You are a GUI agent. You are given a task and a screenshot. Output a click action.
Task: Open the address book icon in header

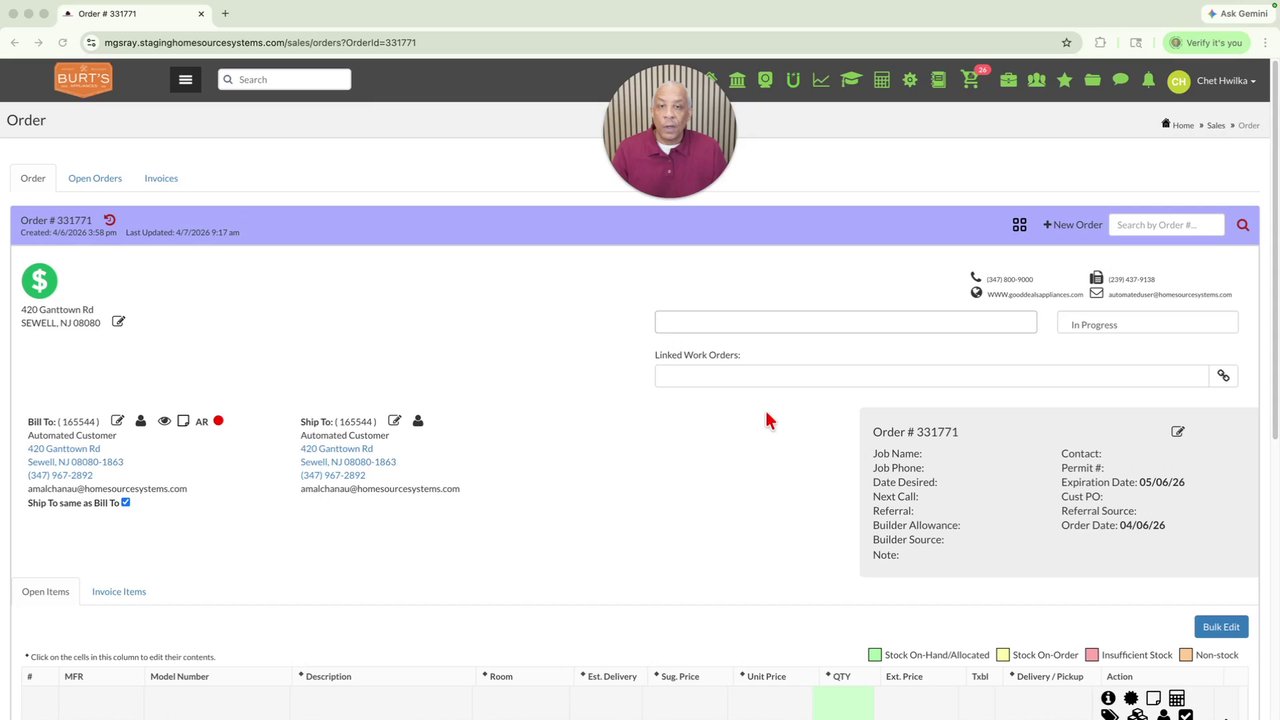[938, 80]
